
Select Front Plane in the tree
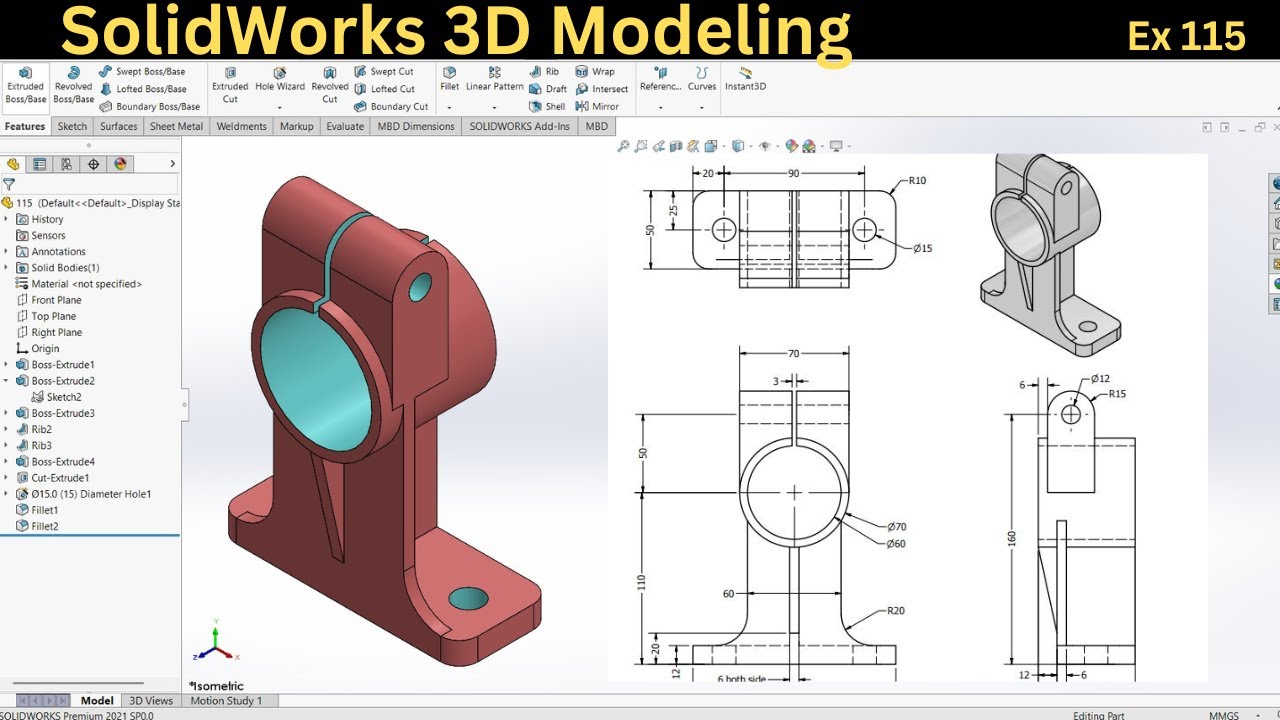[x=49, y=300]
